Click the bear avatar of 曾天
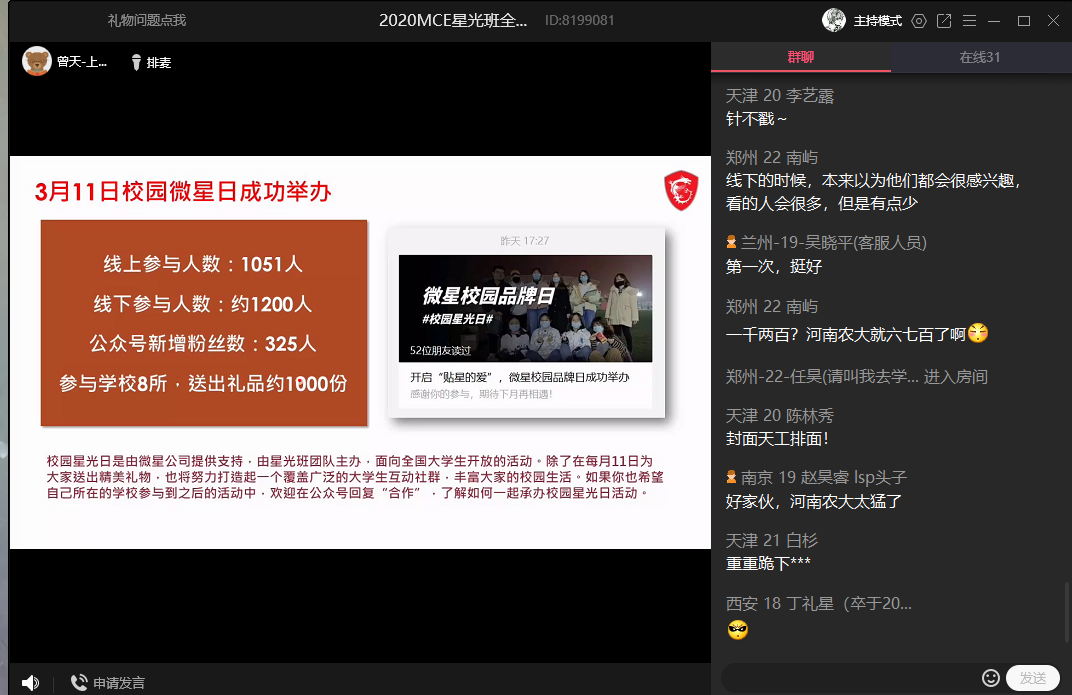The width and height of the screenshot is (1072, 695). click(x=37, y=62)
